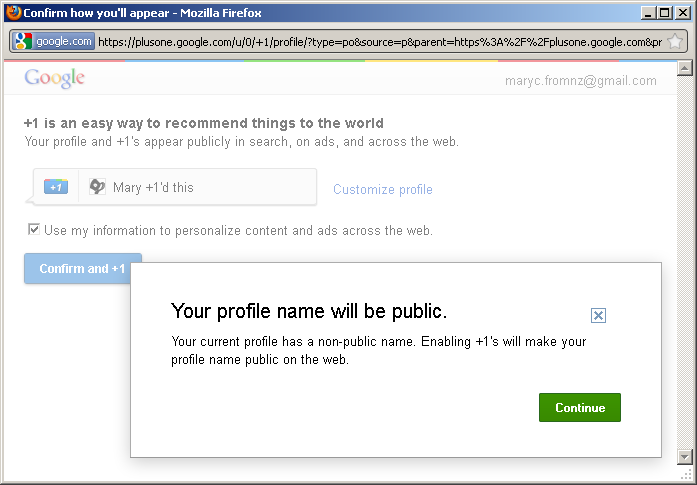The image size is (697, 485).
Task: Open the Customize profile link
Action: 383,189
